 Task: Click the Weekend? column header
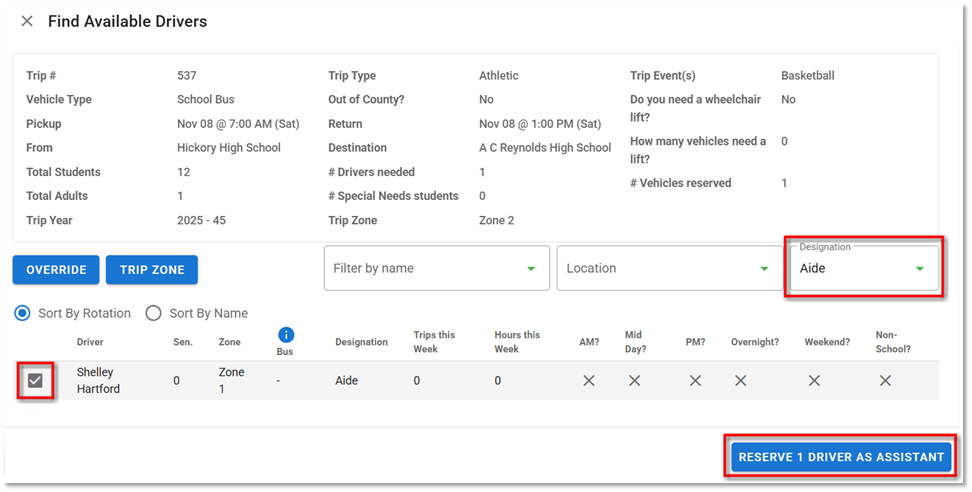(x=827, y=342)
